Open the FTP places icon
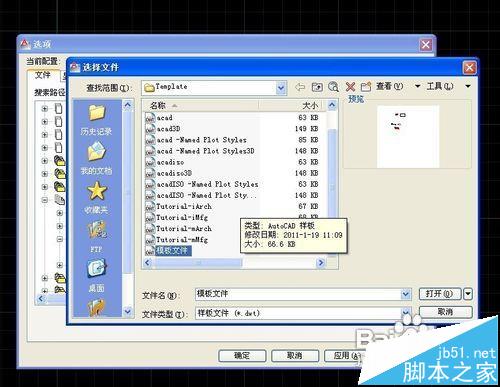 point(97,231)
